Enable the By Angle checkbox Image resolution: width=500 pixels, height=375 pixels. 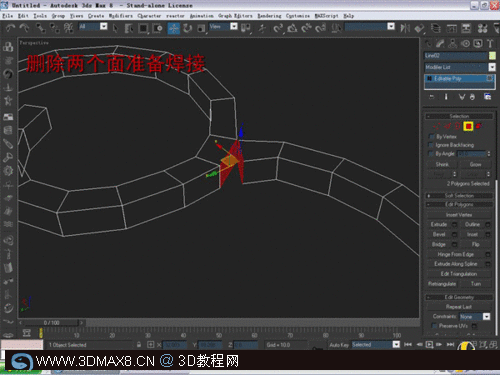point(431,154)
